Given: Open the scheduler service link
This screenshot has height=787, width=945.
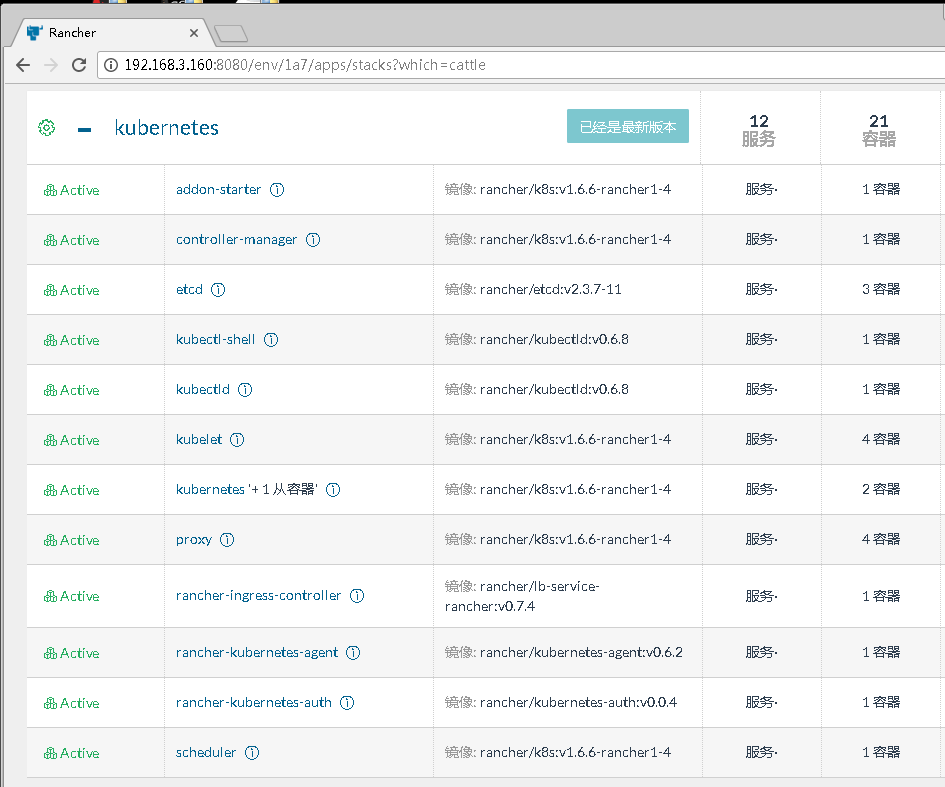Looking at the screenshot, I should [206, 752].
